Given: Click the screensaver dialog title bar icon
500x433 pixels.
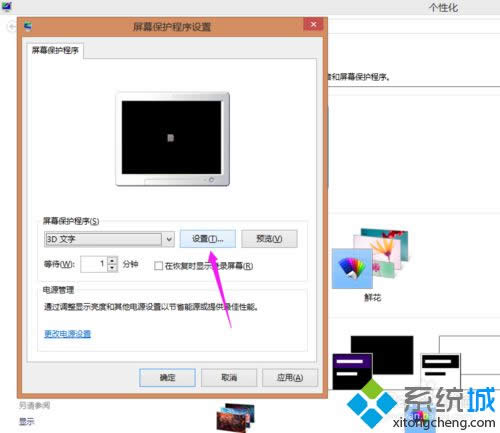Looking at the screenshot, I should coord(28,26).
